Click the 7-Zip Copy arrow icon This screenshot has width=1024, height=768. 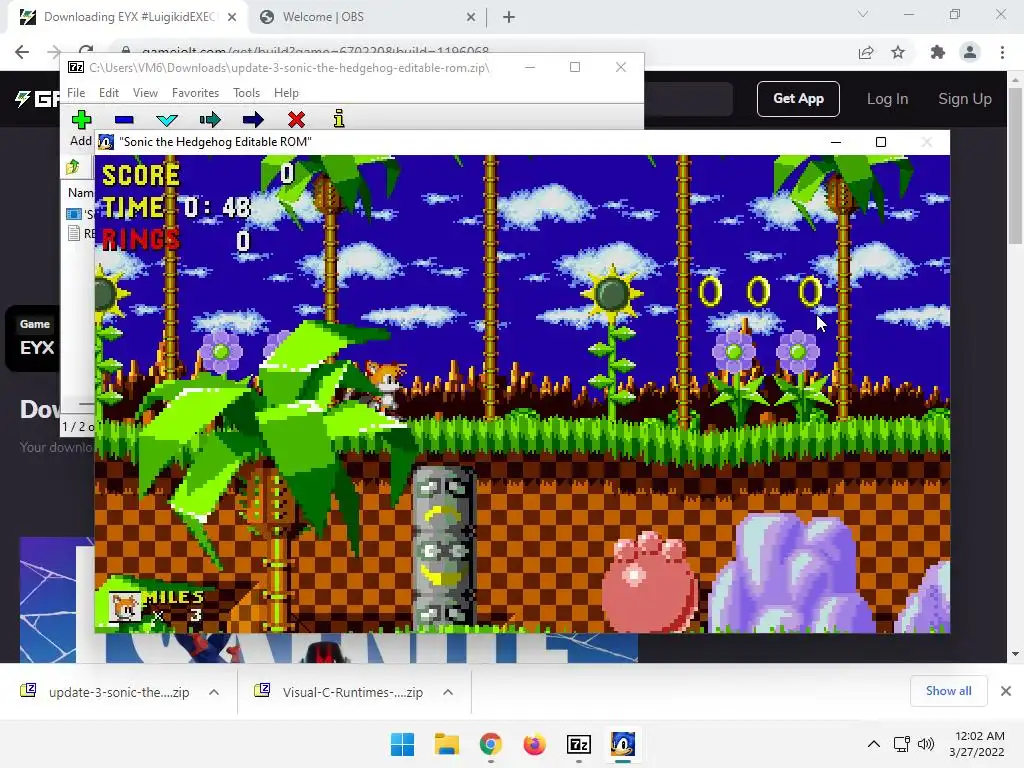click(x=210, y=120)
